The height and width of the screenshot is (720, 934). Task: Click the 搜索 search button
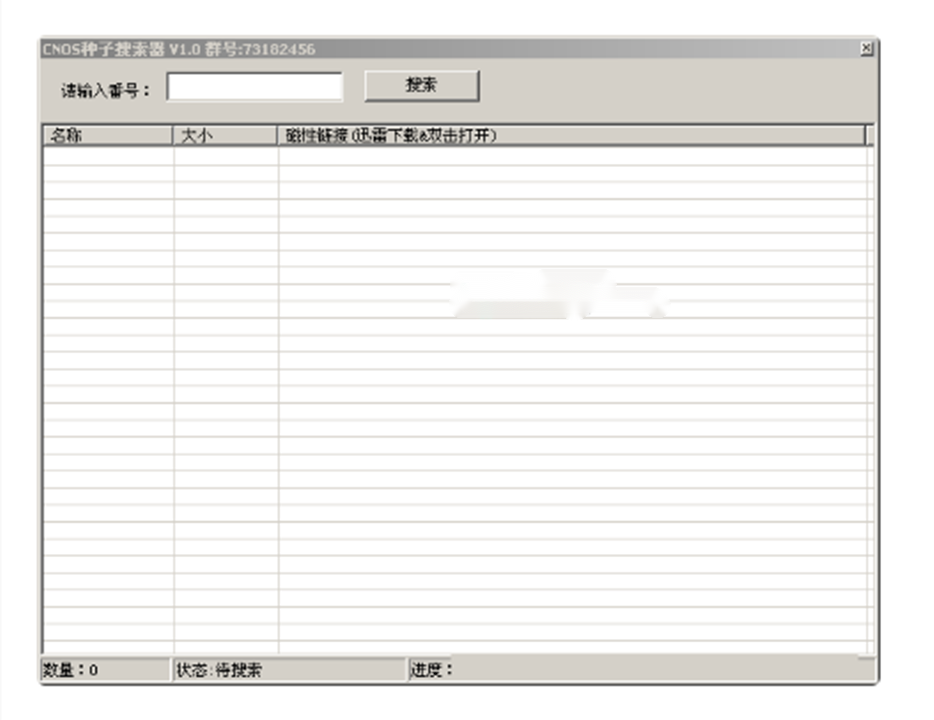(x=422, y=86)
